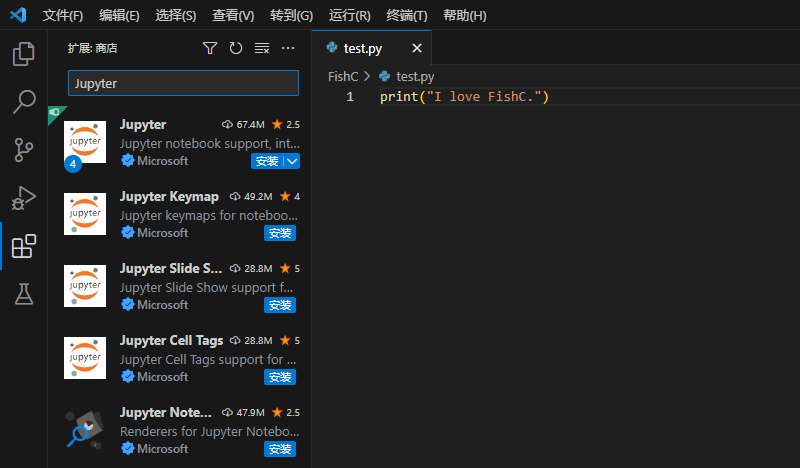Open the 选择(S) menu

176,15
